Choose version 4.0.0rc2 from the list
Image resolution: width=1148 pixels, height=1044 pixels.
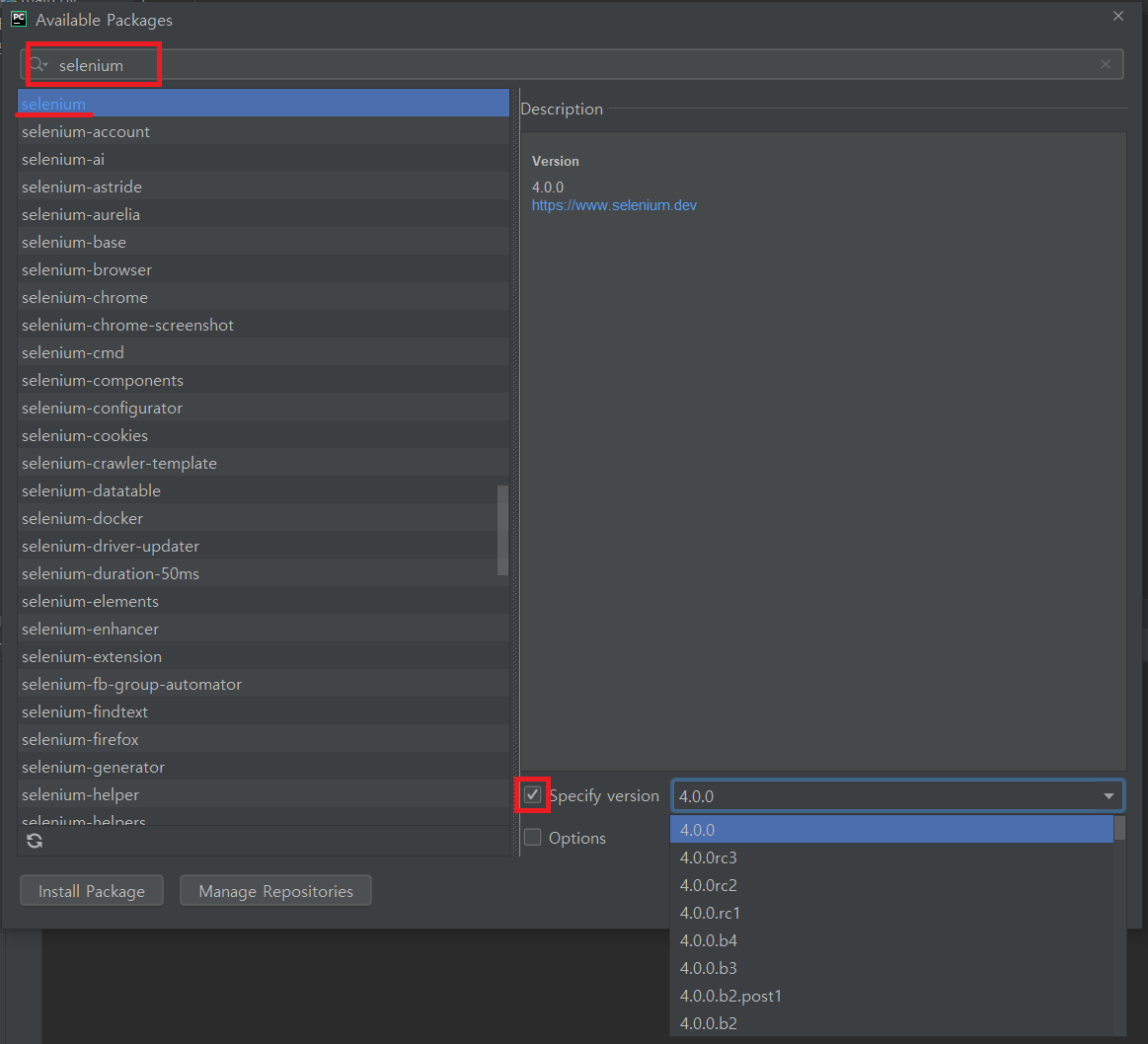891,885
